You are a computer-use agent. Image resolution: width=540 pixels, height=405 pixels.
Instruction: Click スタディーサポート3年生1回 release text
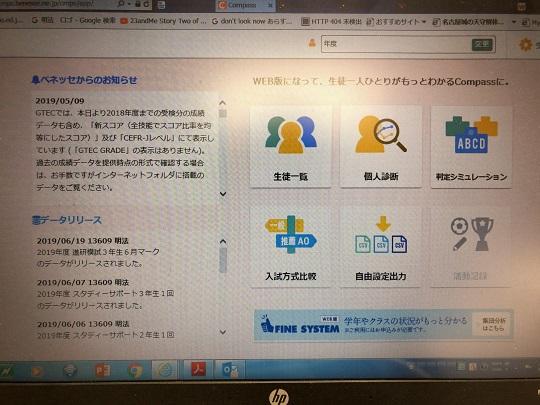pos(105,294)
